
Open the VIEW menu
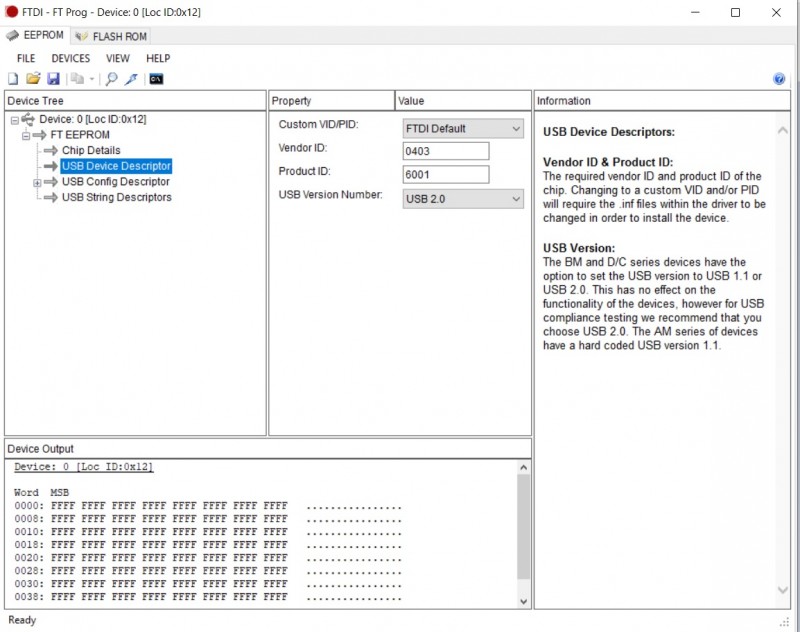coord(118,58)
